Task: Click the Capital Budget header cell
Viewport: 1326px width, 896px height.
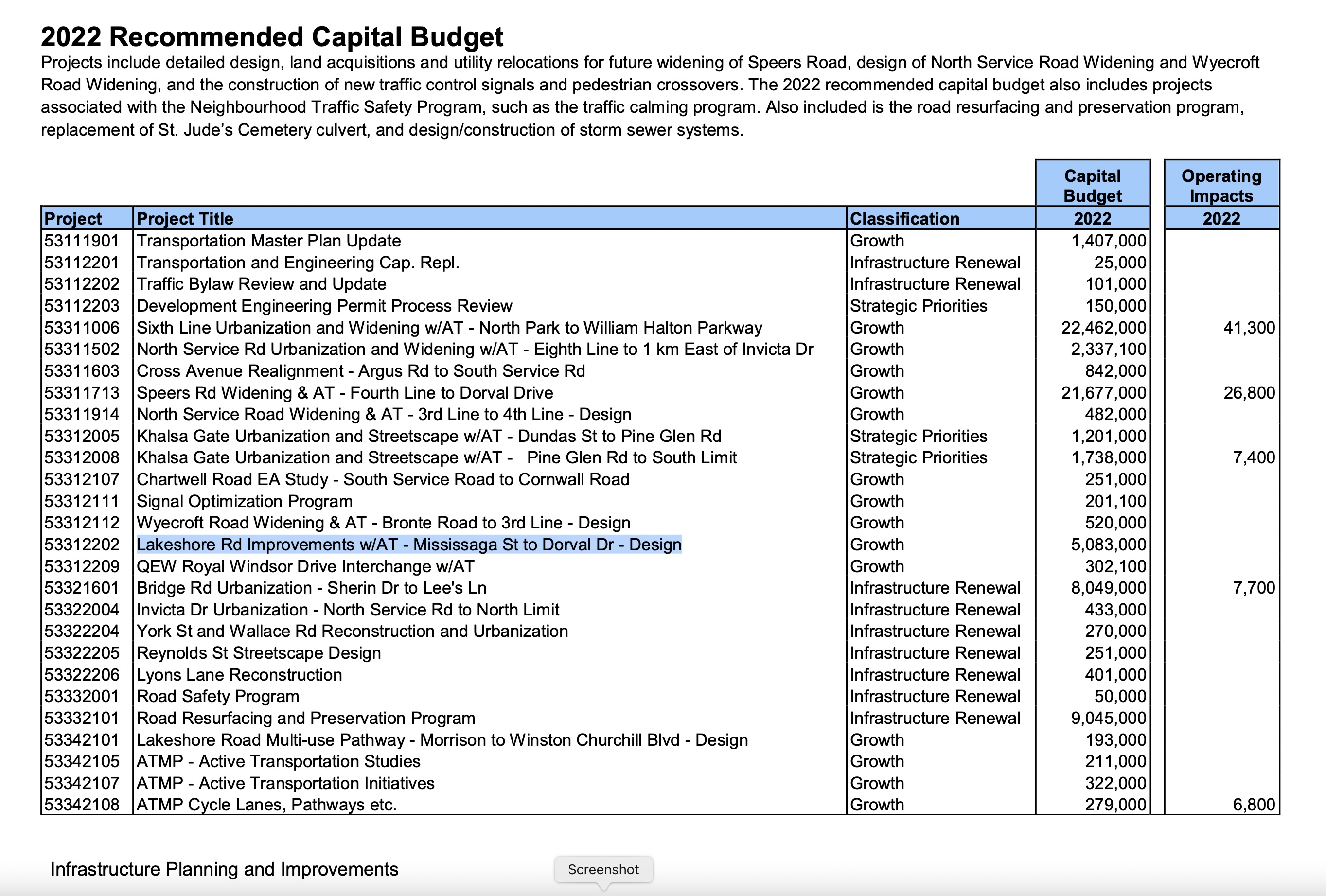Action: click(x=1093, y=185)
